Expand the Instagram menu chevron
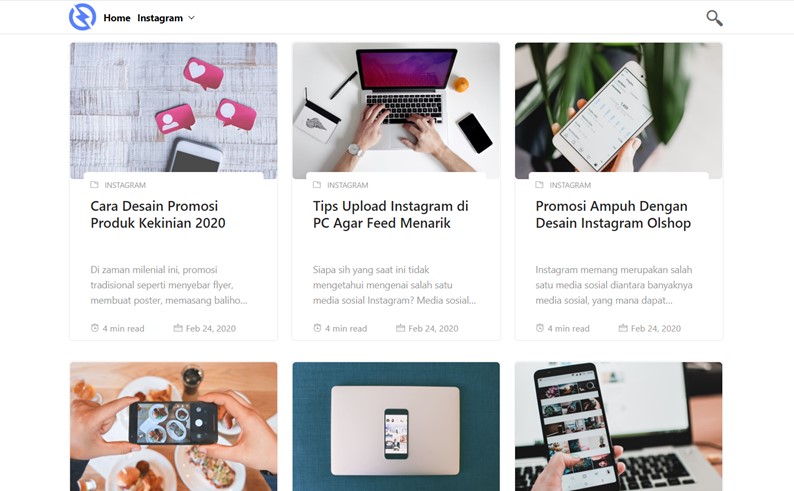This screenshot has height=491, width=794. point(191,18)
